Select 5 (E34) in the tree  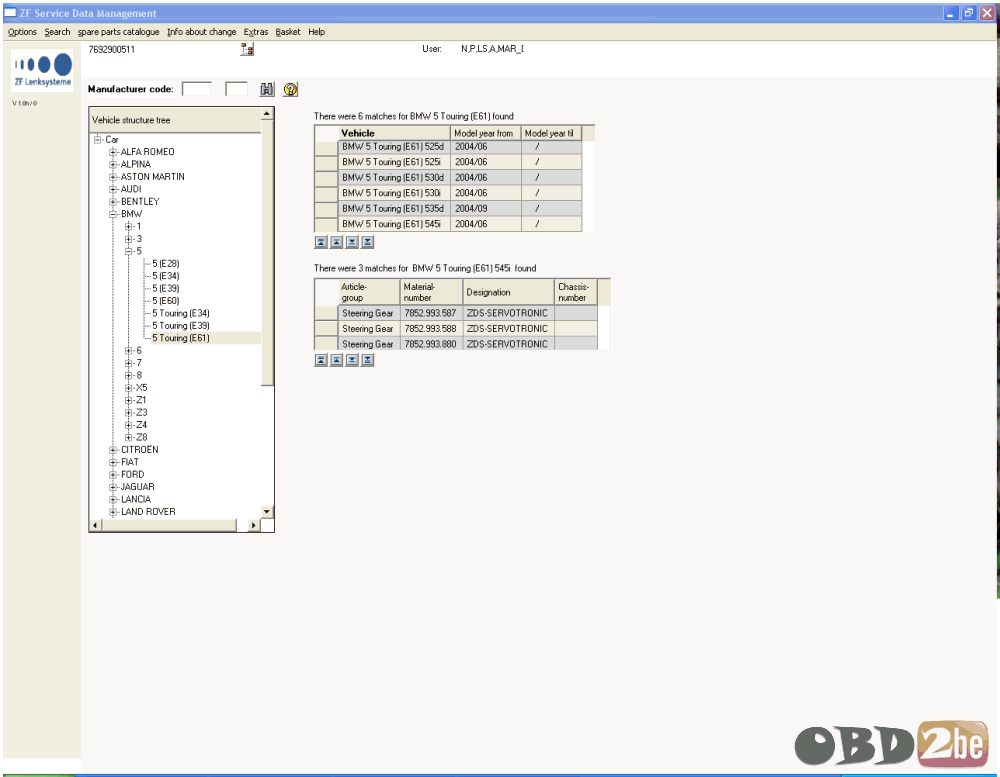pyautogui.click(x=166, y=276)
